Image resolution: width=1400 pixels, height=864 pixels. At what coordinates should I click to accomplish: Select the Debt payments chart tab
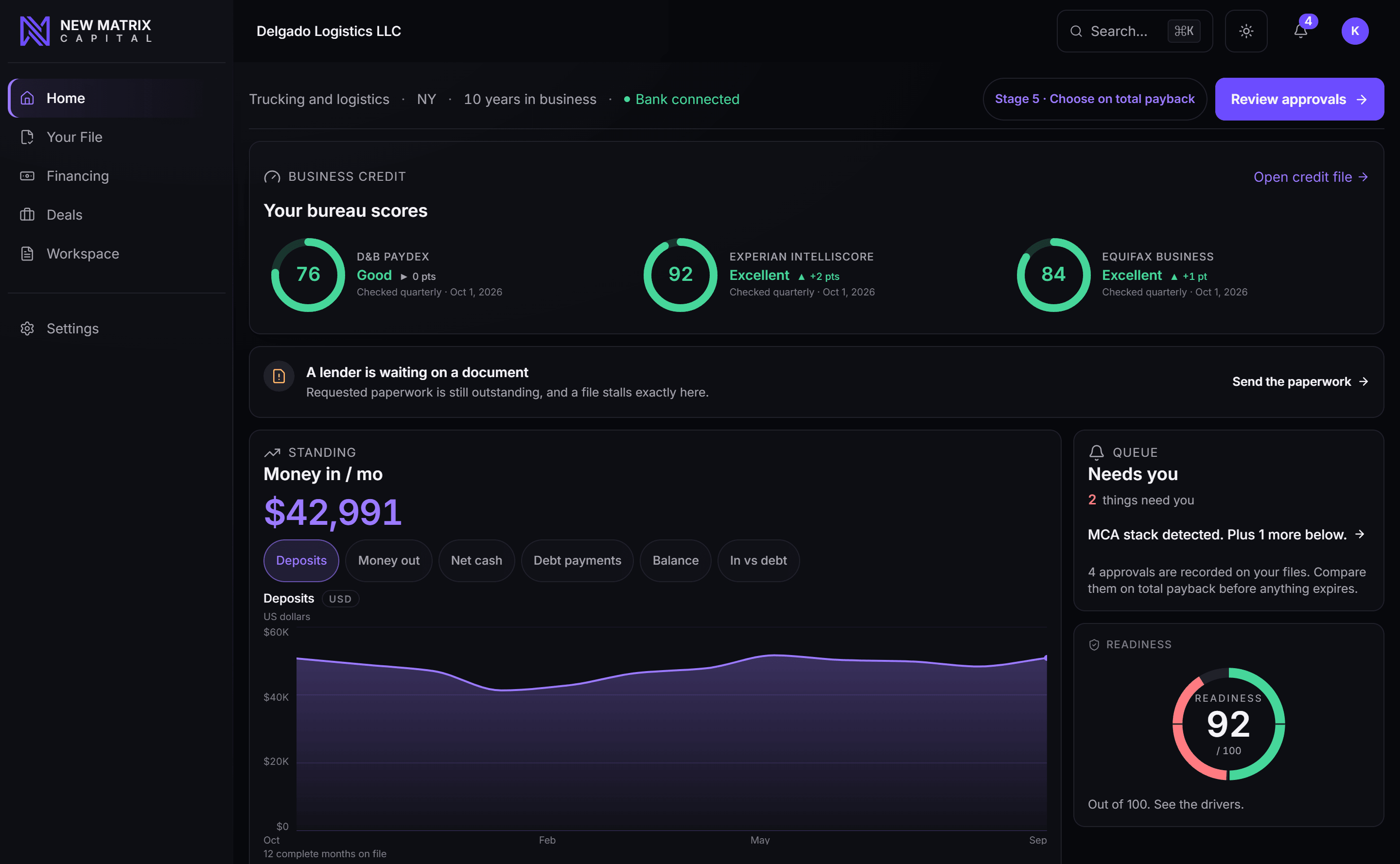click(x=577, y=561)
